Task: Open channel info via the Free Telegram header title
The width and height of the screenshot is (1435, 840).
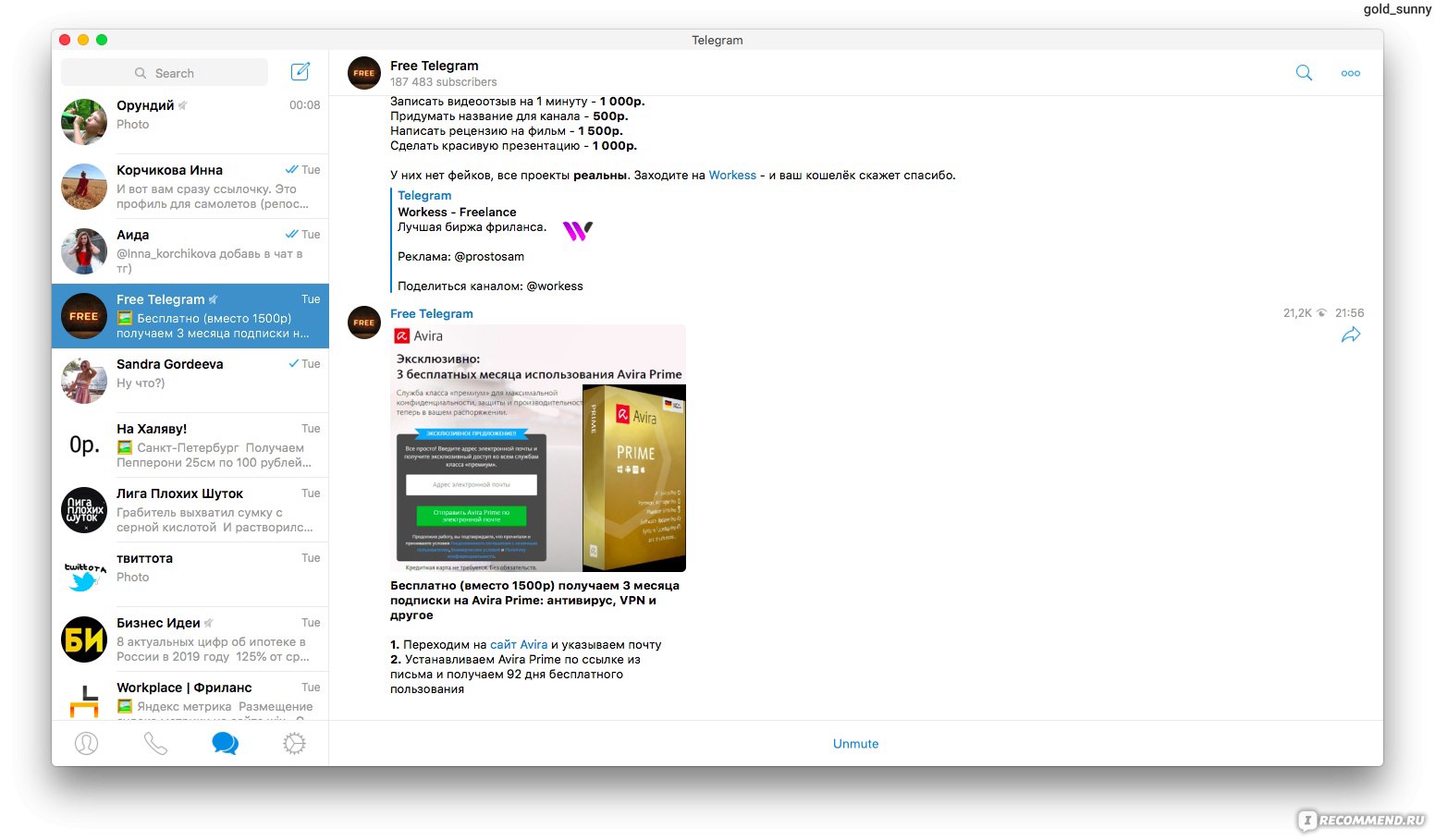Action: (435, 66)
